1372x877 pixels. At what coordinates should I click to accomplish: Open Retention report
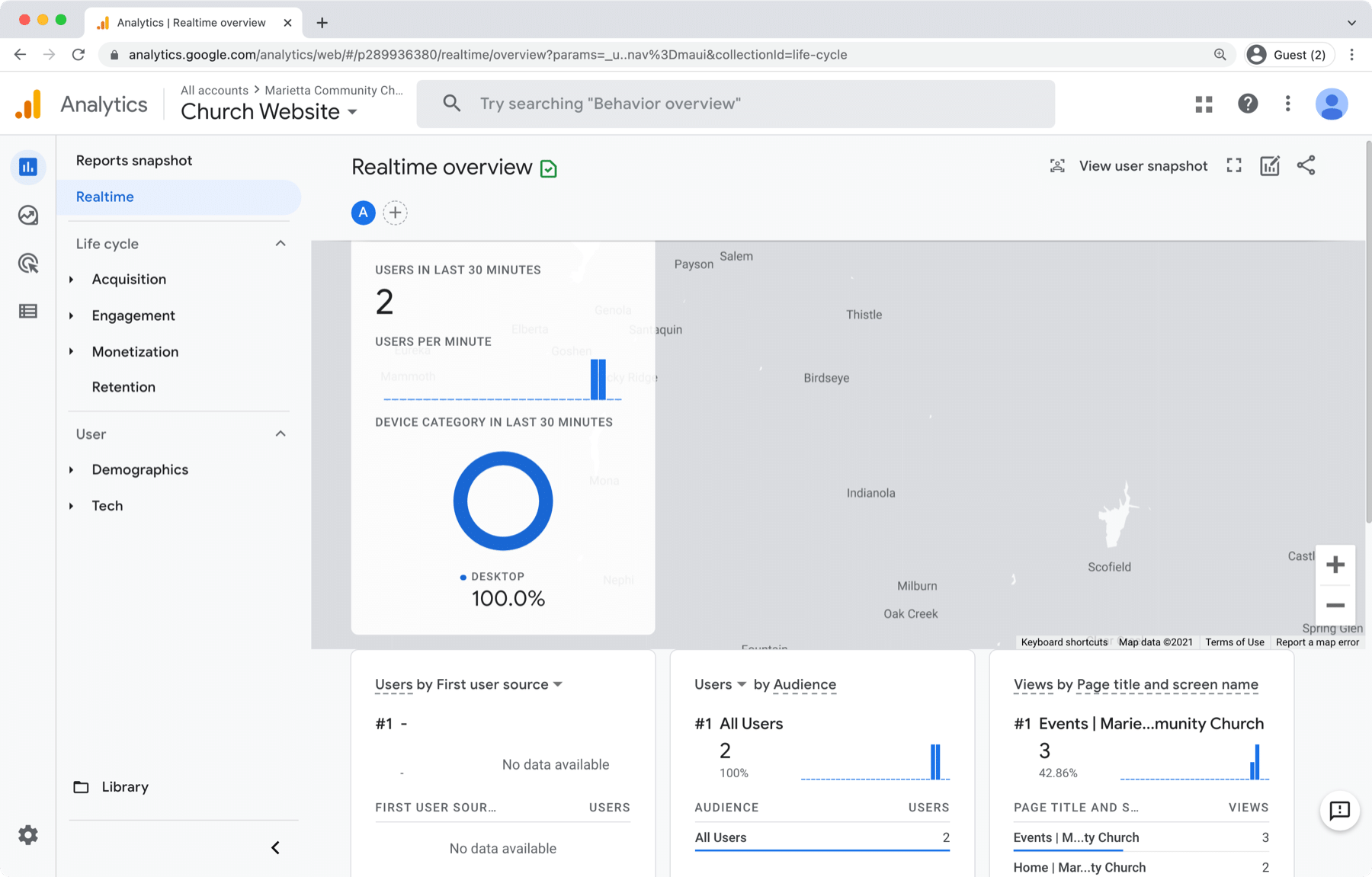click(x=123, y=387)
